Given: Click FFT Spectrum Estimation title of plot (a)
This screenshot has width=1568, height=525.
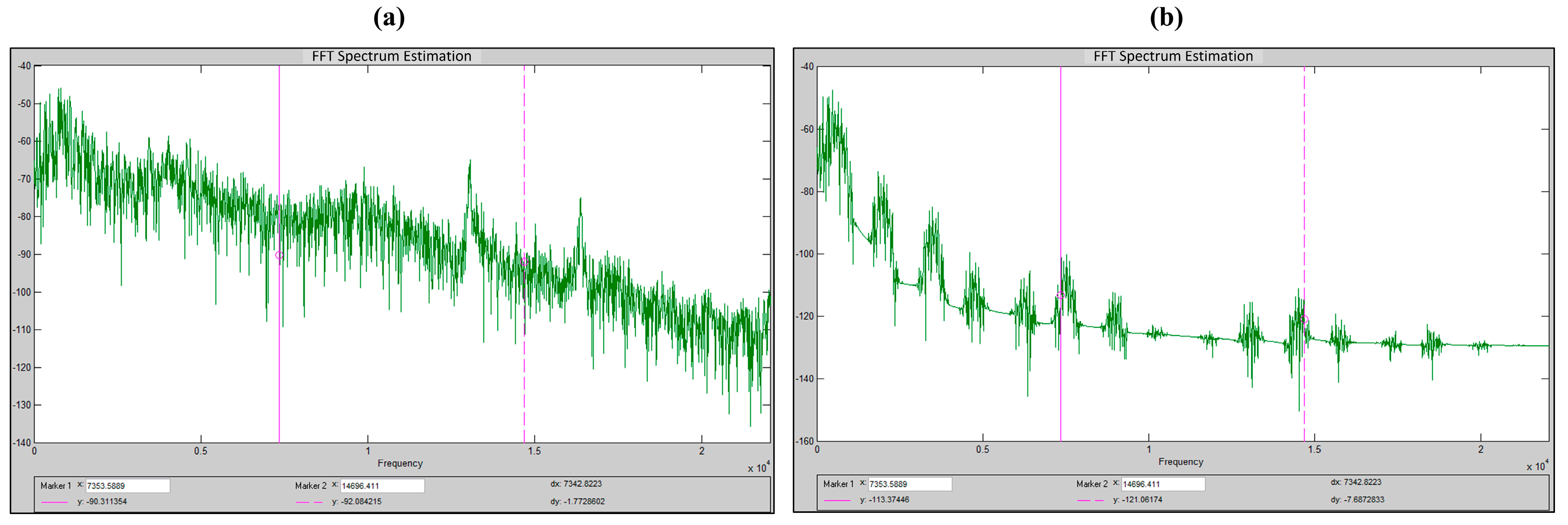Looking at the screenshot, I should click(x=392, y=56).
